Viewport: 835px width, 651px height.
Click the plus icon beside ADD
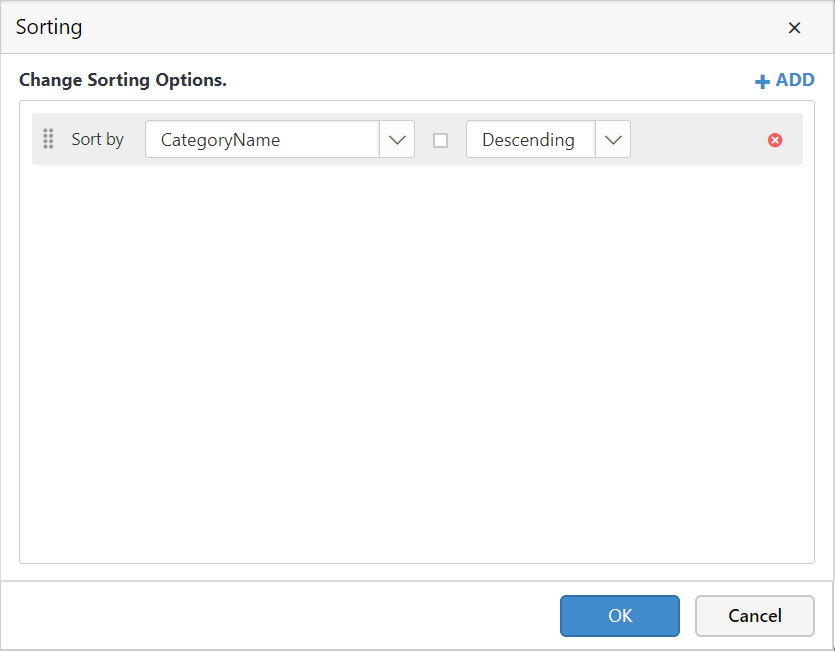[762, 81]
